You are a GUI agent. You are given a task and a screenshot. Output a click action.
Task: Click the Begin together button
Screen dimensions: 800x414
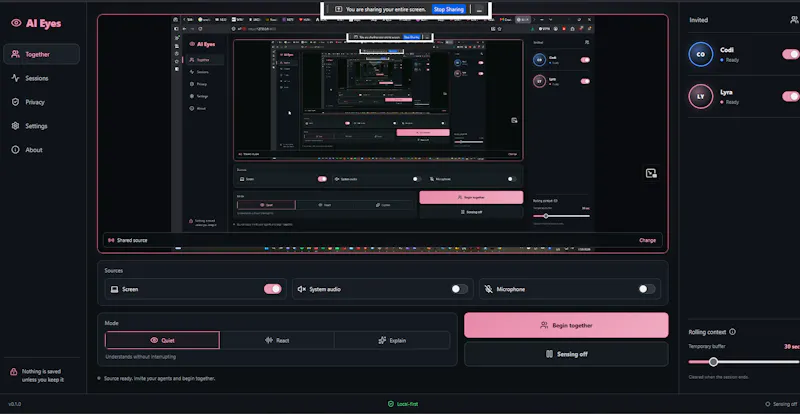[x=566, y=325]
